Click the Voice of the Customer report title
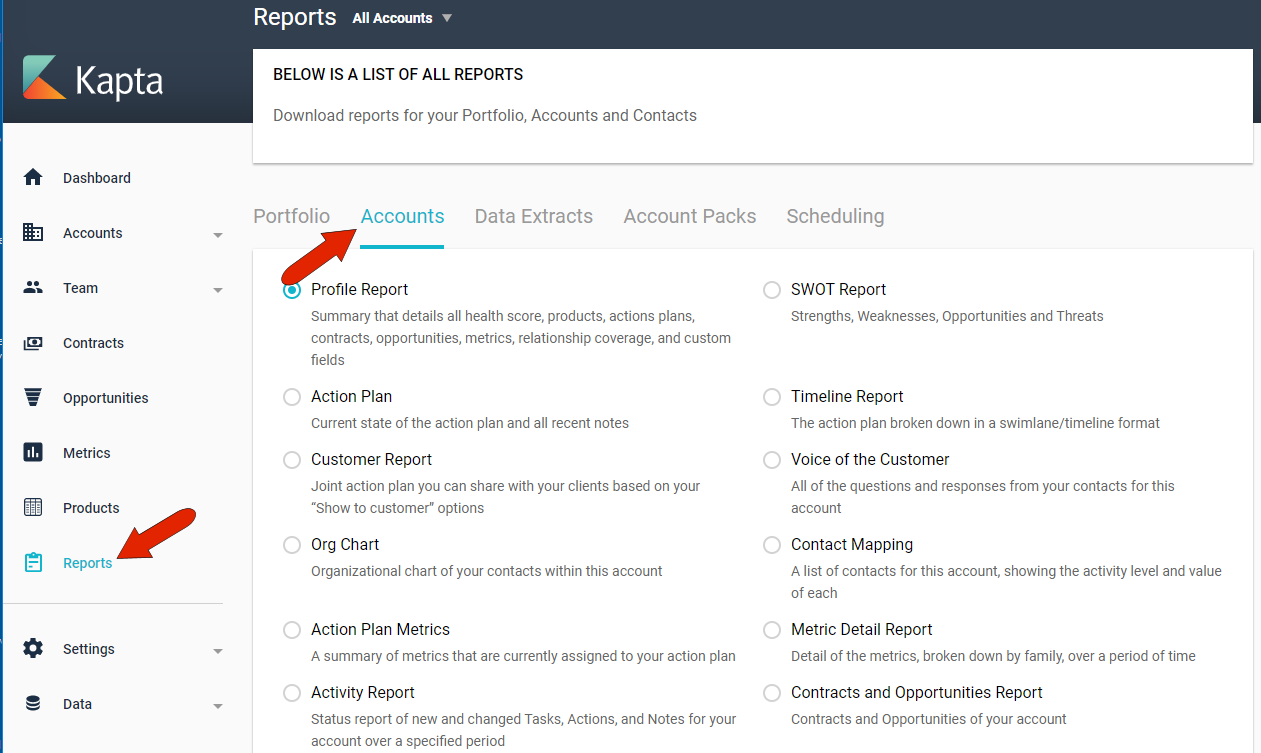The image size is (1261, 753). [869, 458]
